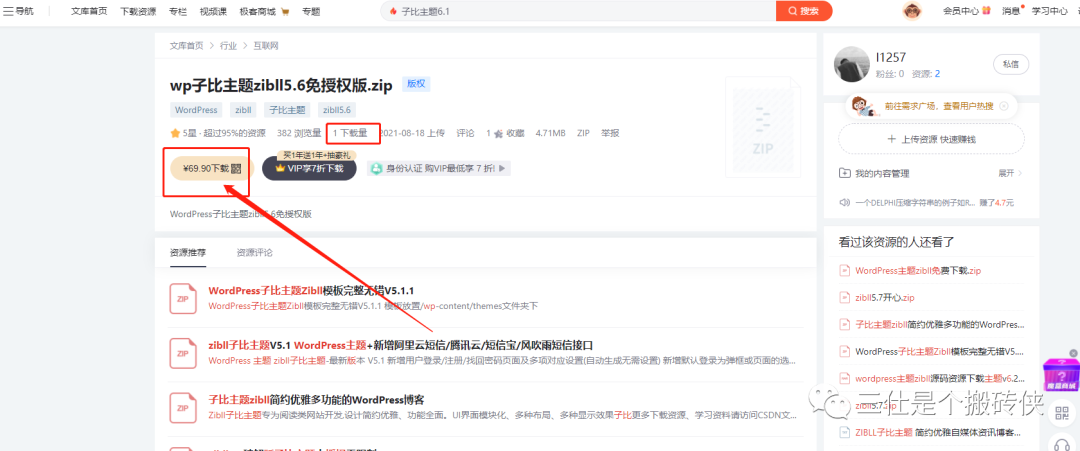This screenshot has width=1080, height=451.
Task: Open ZIBLL子比主题 简约优雅自媒体资讯博客
Action: click(x=938, y=432)
